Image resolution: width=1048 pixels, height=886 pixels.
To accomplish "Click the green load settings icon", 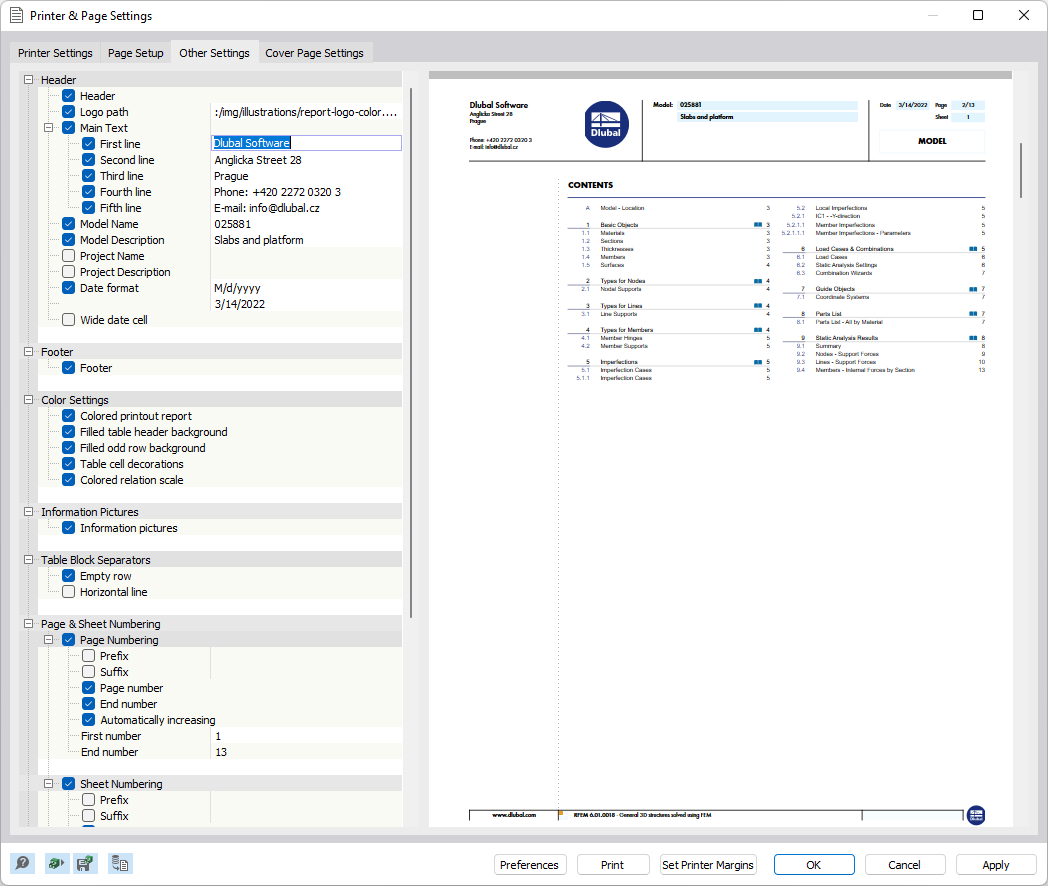I will (55, 863).
